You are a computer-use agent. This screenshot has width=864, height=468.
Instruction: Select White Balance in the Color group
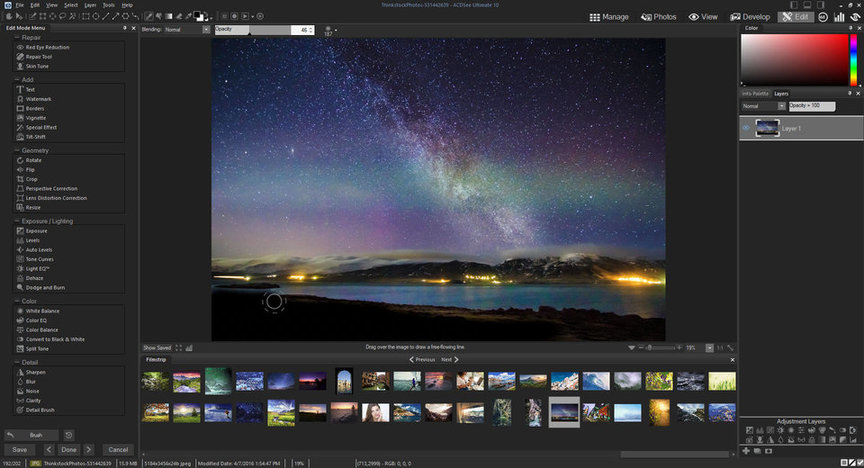tap(40, 311)
